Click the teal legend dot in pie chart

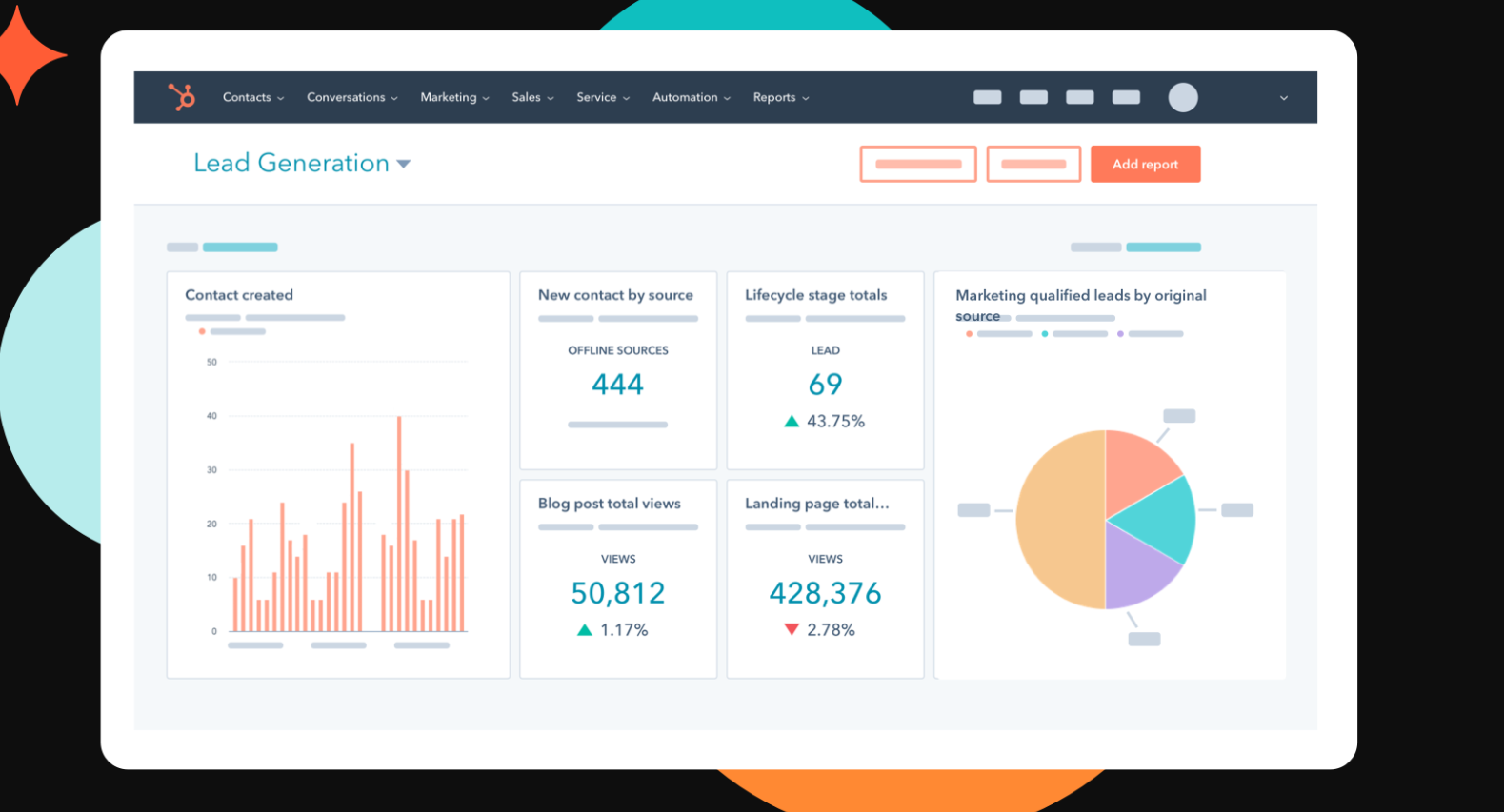[1045, 334]
